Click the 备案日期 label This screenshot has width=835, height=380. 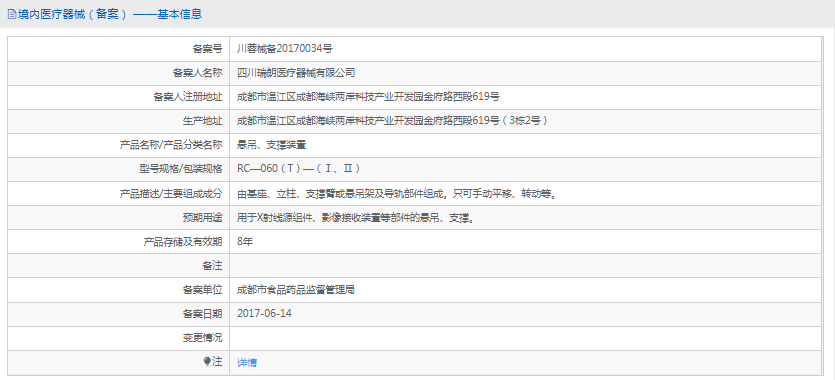[x=202, y=313]
